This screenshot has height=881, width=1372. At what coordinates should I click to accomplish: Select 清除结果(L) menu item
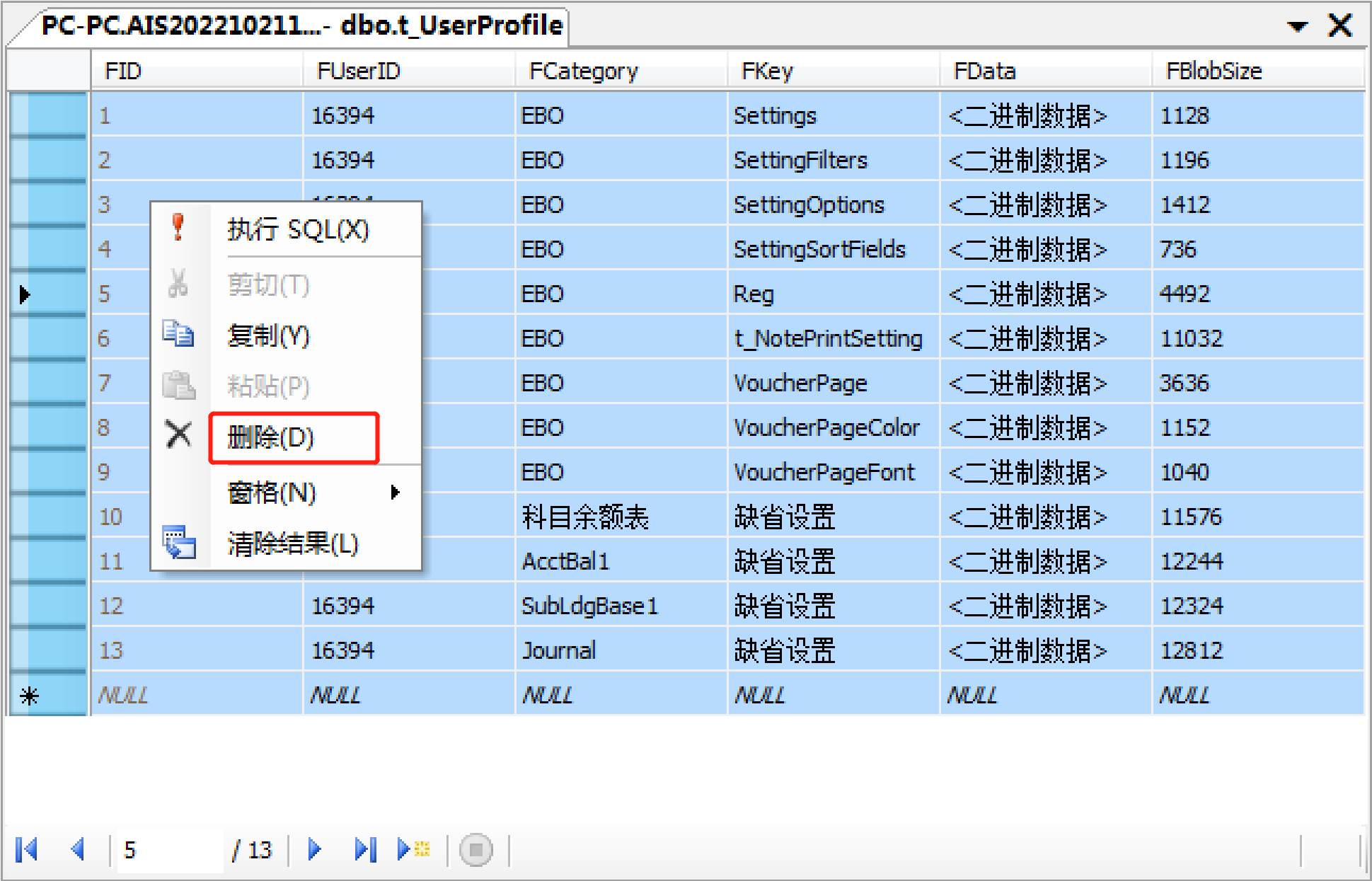[x=293, y=543]
